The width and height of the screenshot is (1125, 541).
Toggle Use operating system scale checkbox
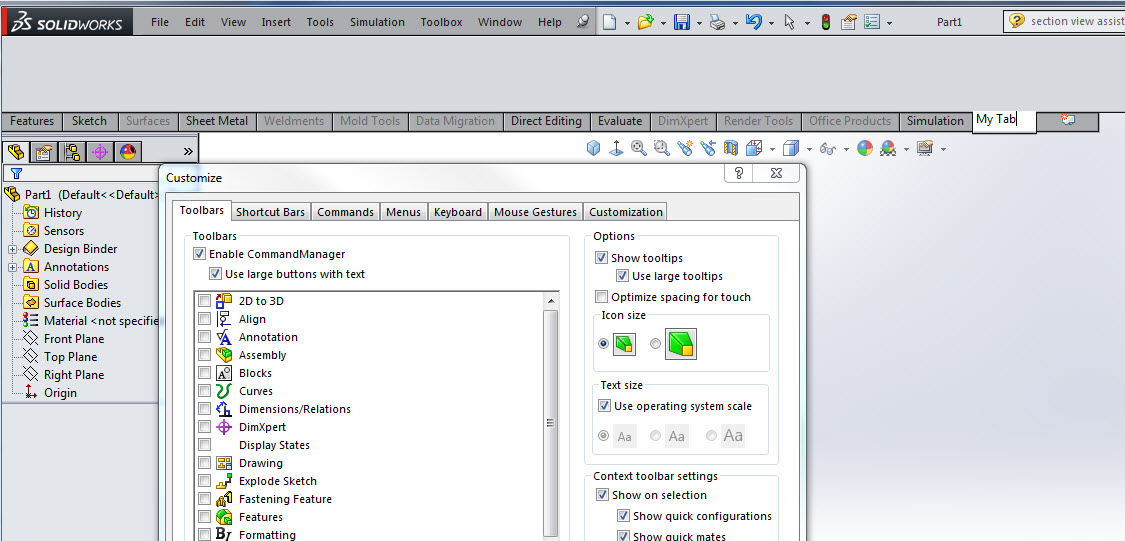[x=604, y=406]
